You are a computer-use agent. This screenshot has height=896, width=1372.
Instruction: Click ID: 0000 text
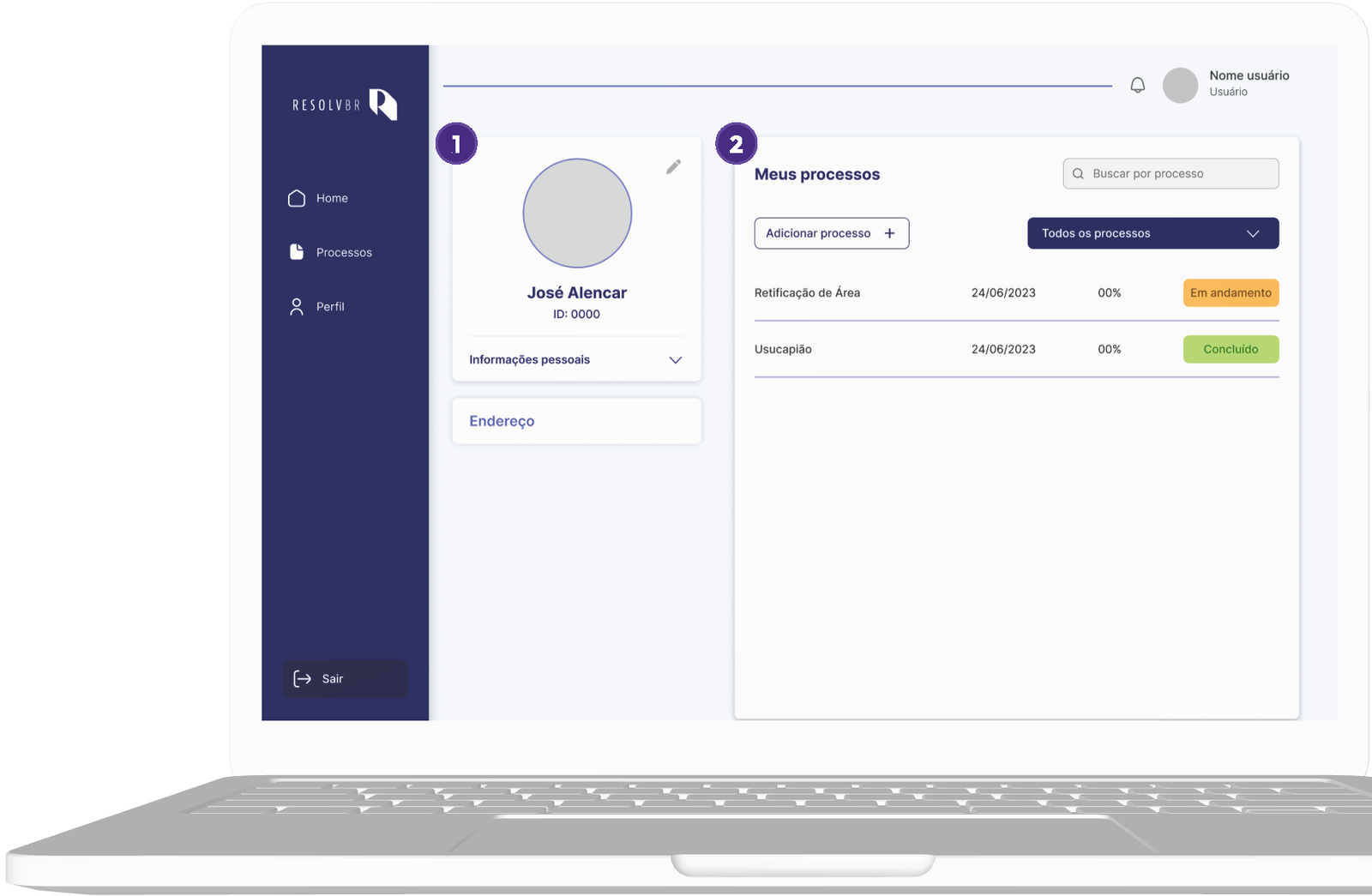(x=576, y=314)
